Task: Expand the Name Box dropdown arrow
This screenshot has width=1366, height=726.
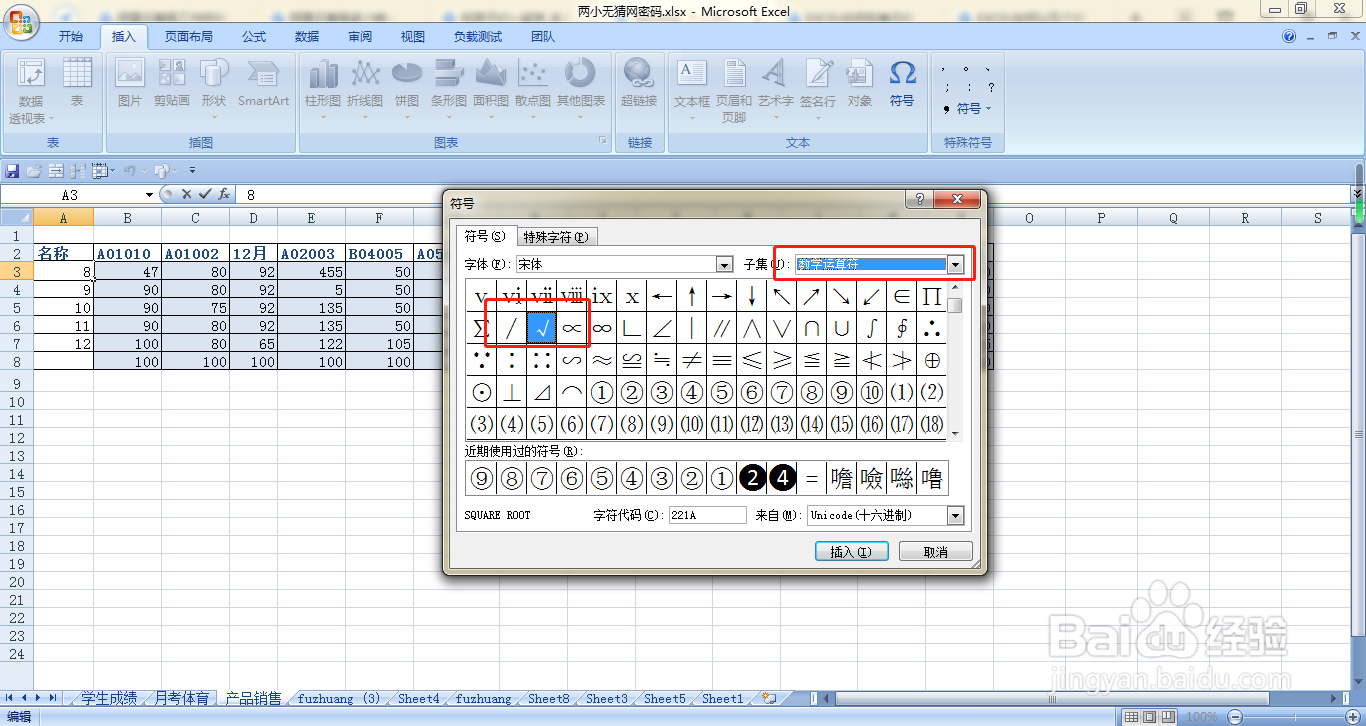Action: [150, 194]
